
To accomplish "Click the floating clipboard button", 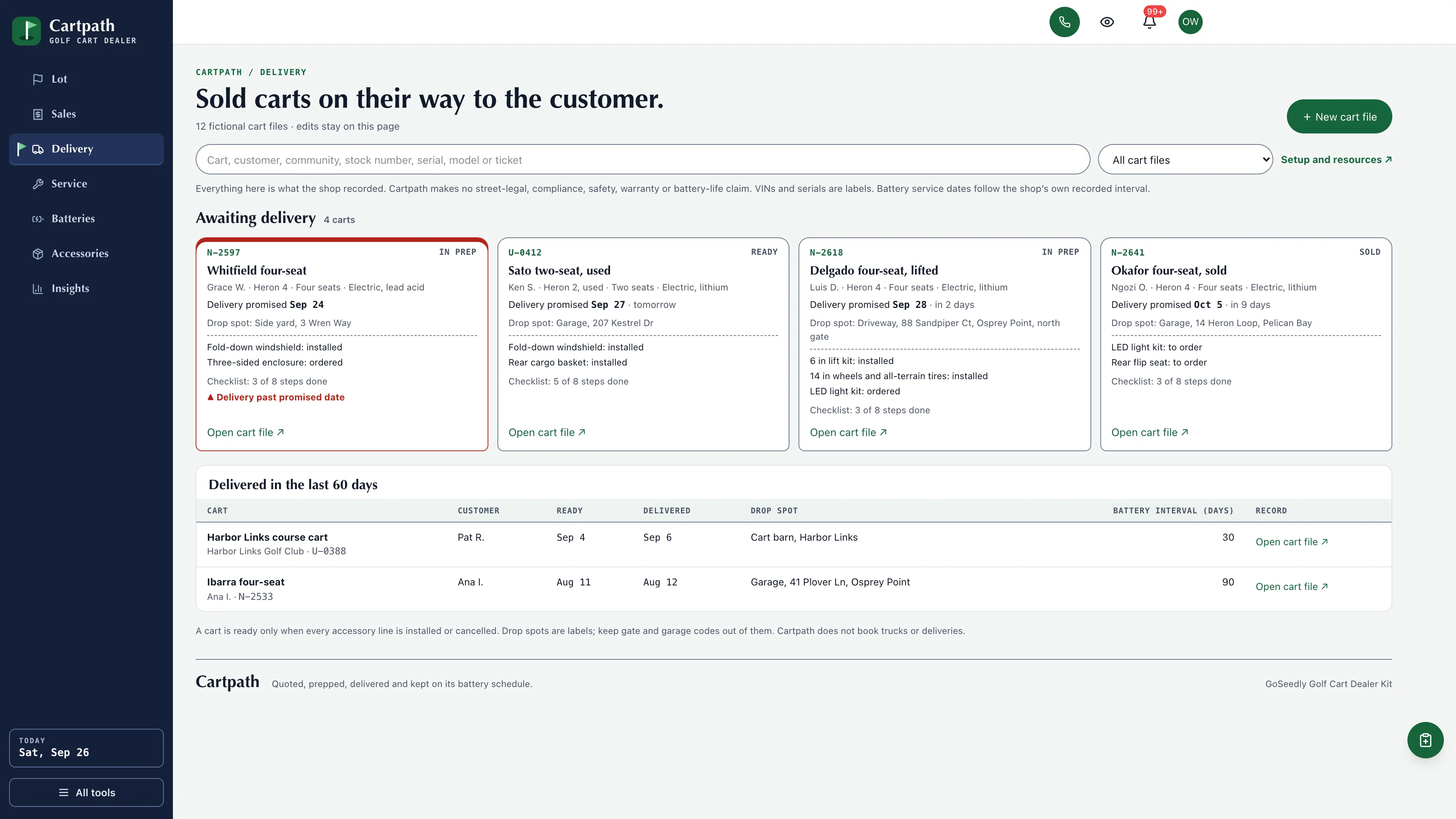I will 1425,740.
